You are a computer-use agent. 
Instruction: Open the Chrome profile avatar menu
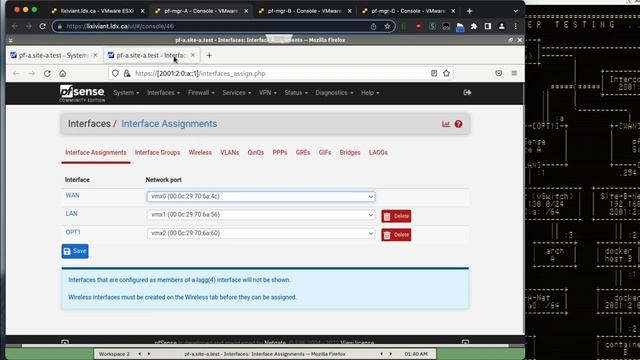tap(502, 27)
